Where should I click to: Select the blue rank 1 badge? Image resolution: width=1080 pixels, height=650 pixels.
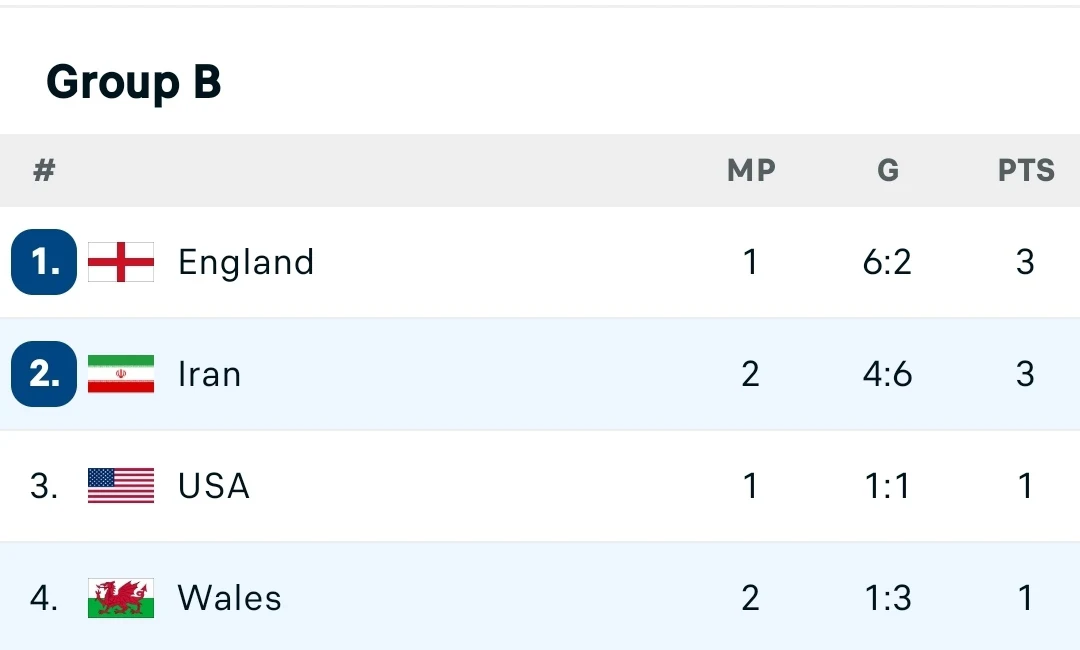[x=44, y=262]
